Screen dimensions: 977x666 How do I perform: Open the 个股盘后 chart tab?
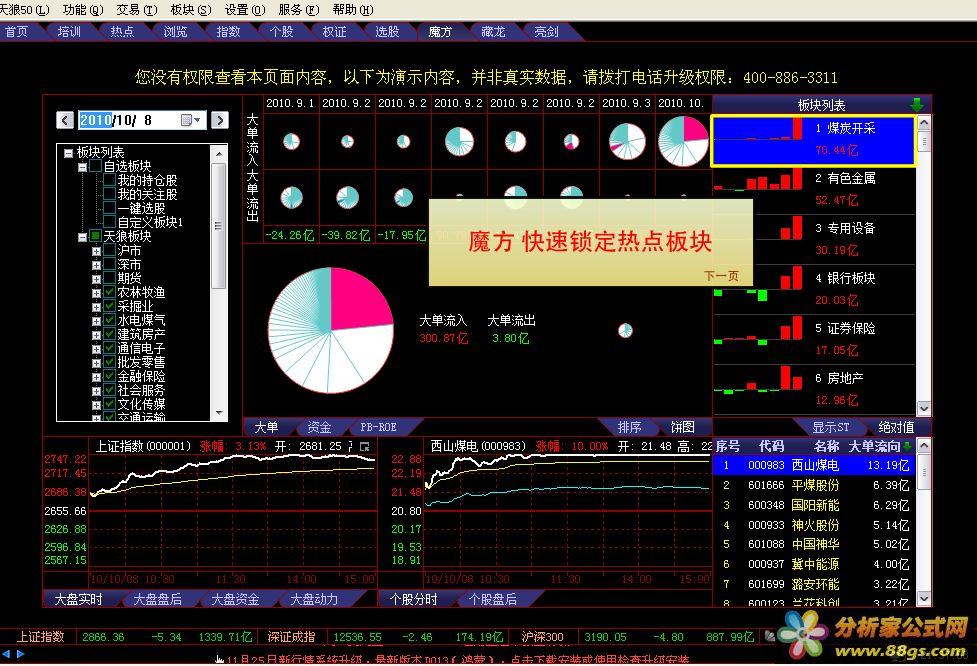[492, 599]
